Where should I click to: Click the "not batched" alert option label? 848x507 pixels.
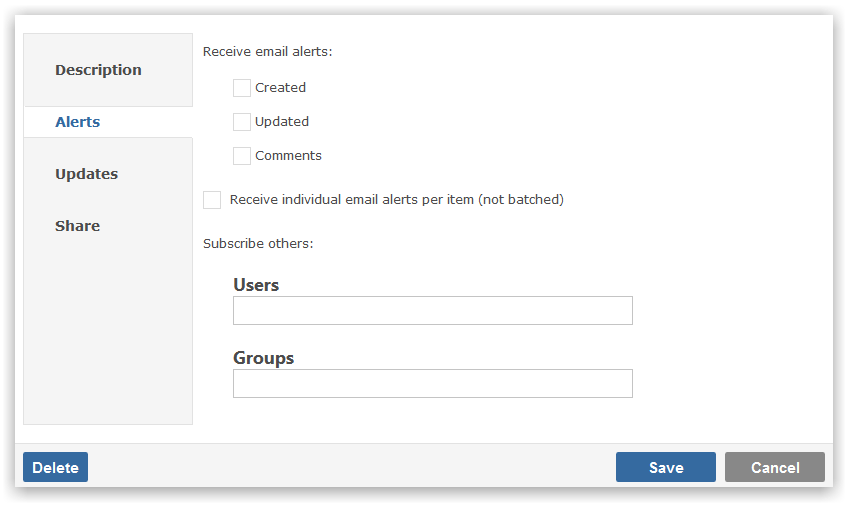(x=396, y=200)
